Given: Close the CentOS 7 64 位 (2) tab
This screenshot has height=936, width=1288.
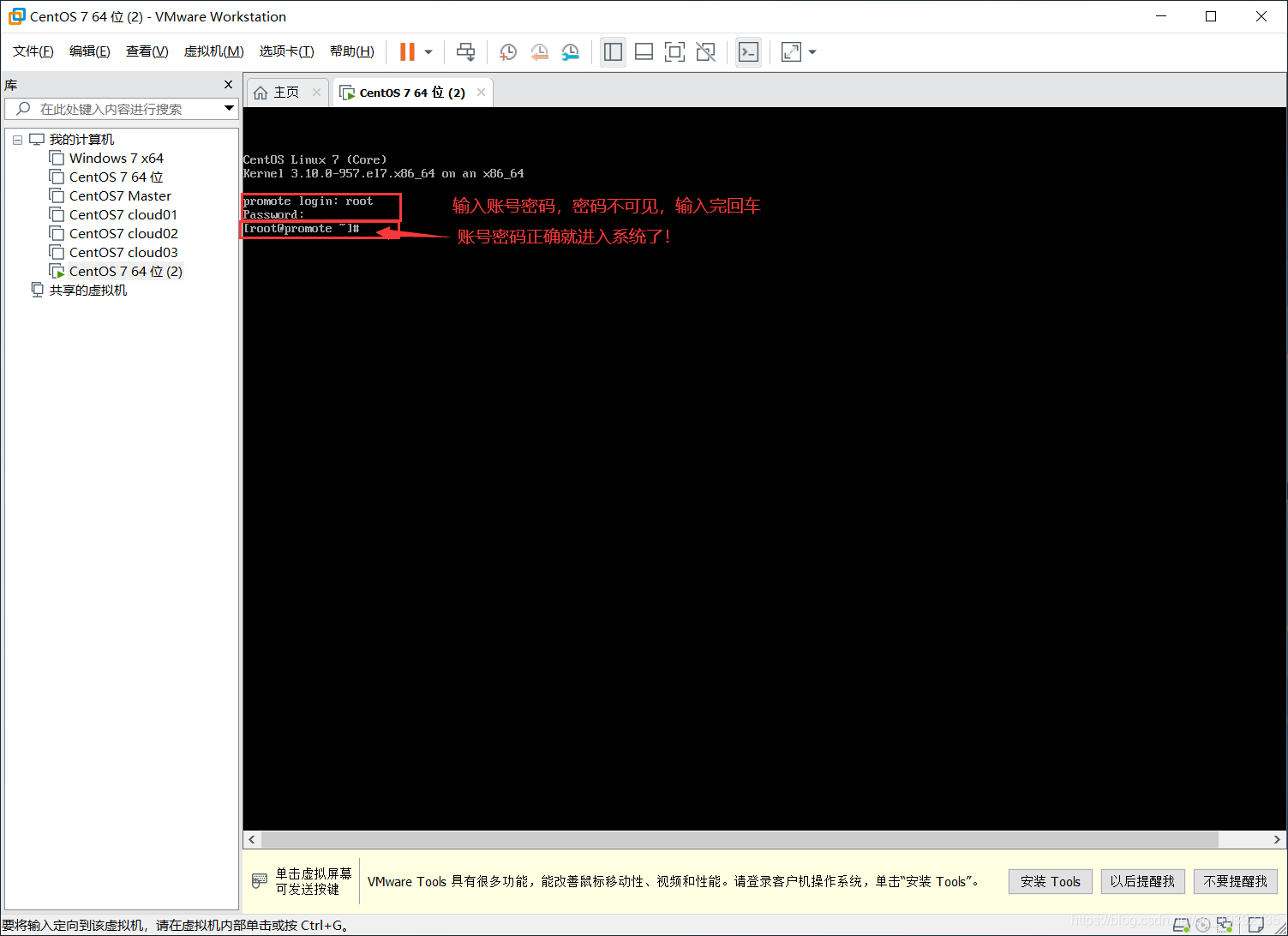Looking at the screenshot, I should point(481,92).
